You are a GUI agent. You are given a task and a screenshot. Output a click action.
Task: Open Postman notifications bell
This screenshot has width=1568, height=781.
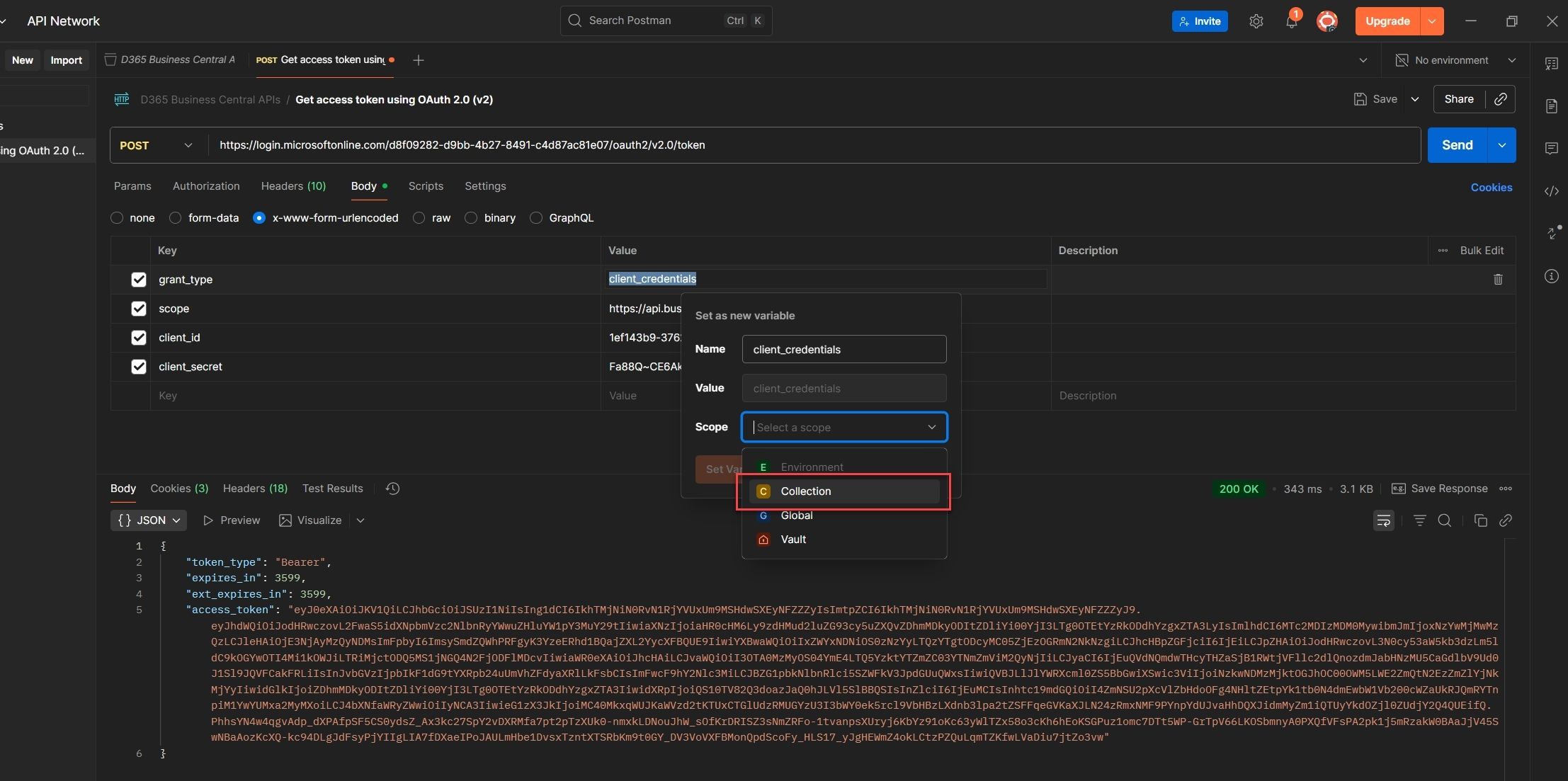pyautogui.click(x=1290, y=21)
